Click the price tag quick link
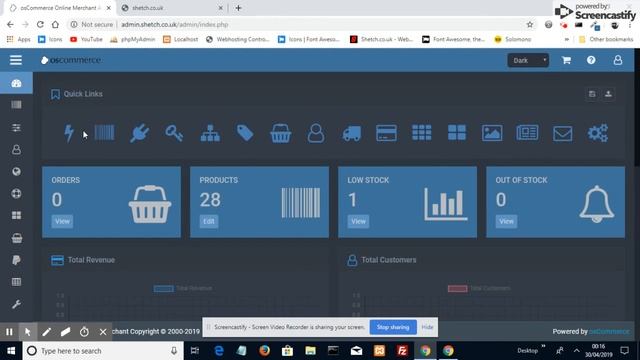Image resolution: width=640 pixels, height=360 pixels. pos(245,133)
